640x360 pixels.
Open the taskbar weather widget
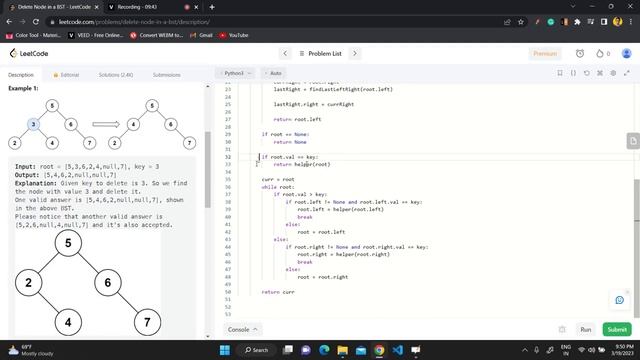coord(31,350)
